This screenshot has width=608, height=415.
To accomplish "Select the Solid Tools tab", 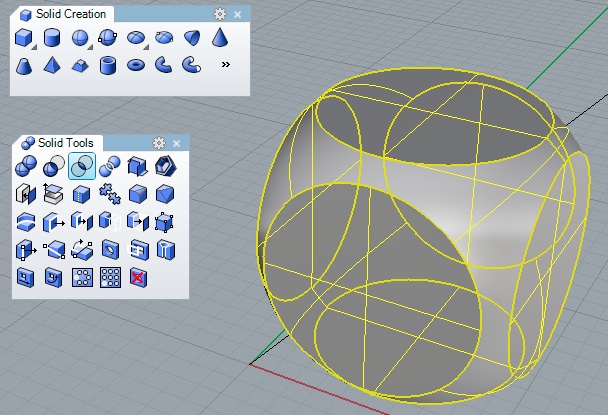I will [x=58, y=143].
